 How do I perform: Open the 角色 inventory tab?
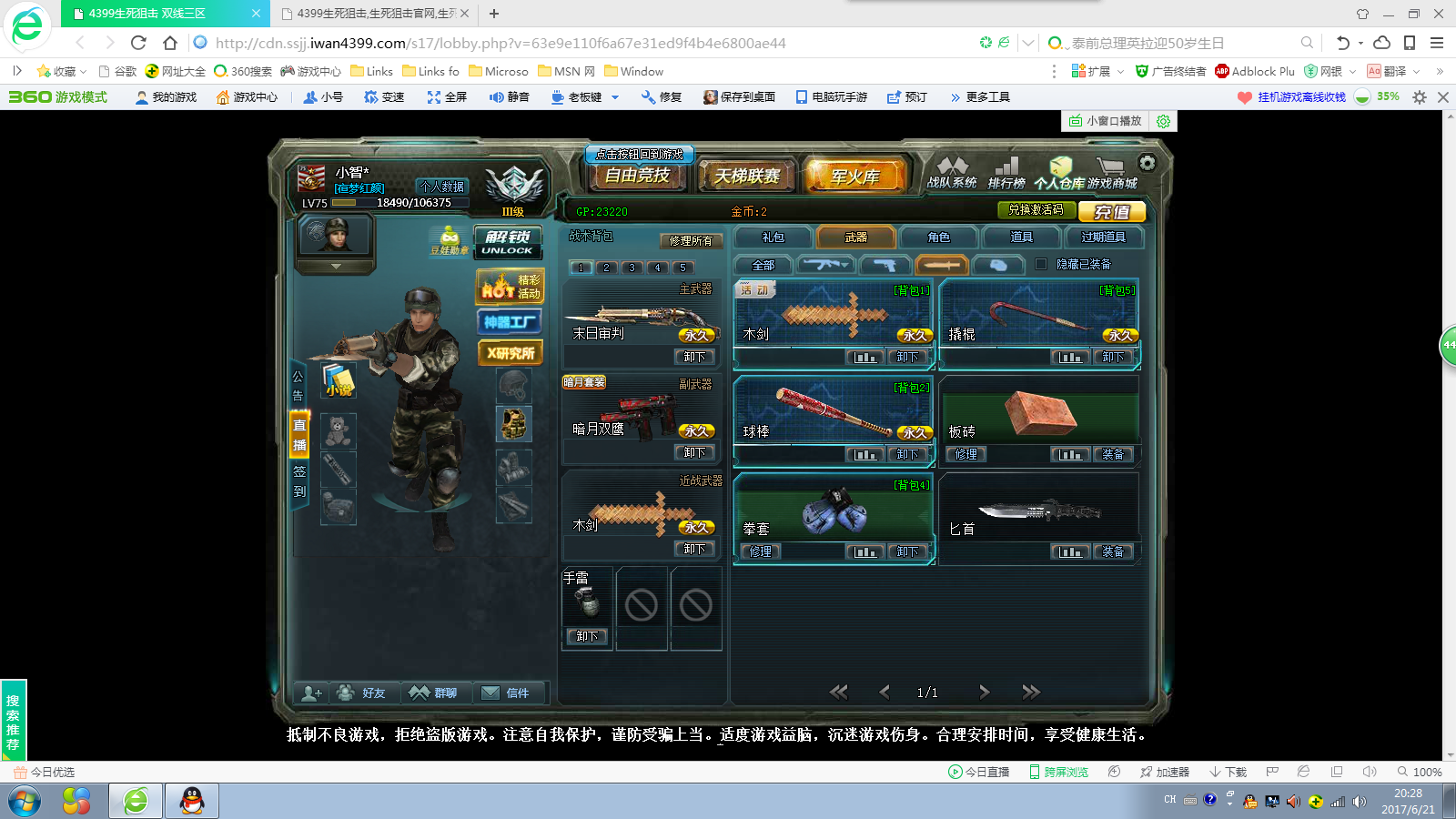[x=939, y=238]
